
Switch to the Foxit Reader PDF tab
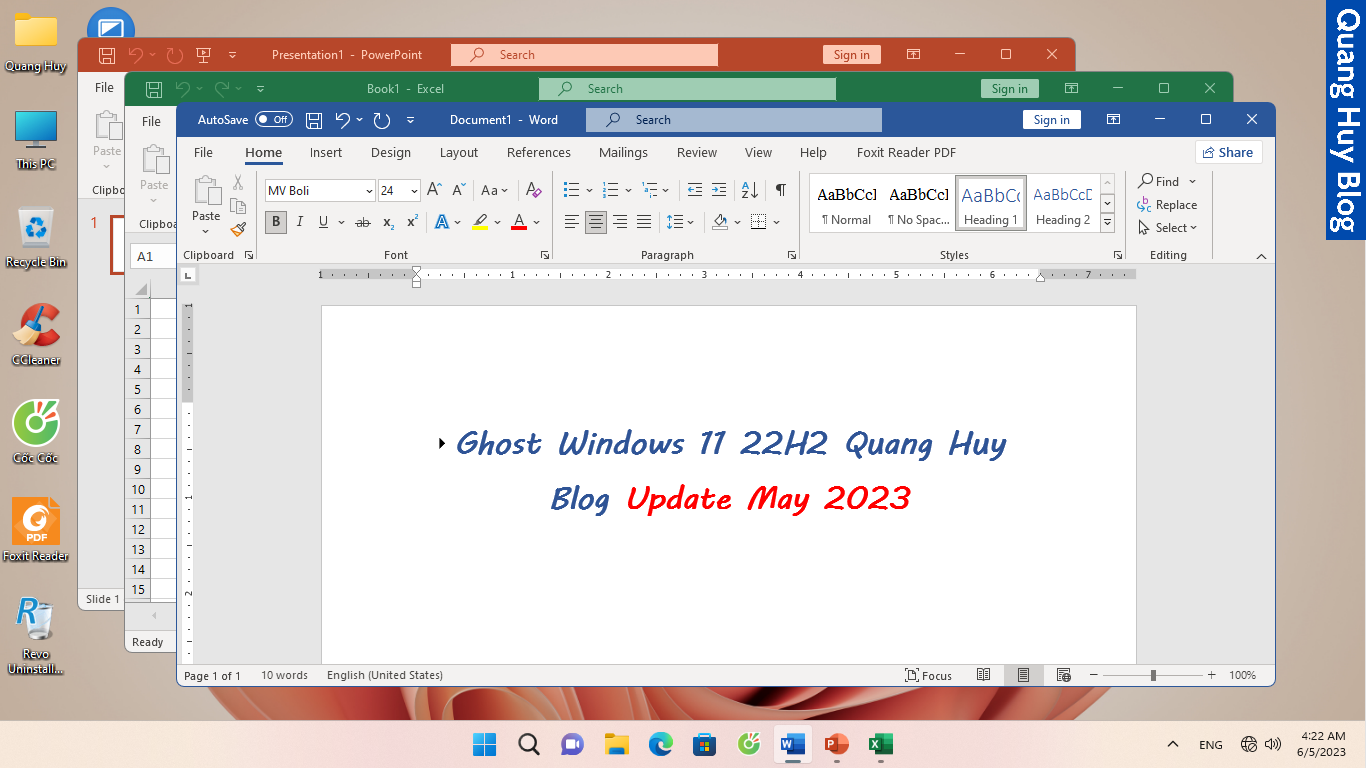pos(906,153)
